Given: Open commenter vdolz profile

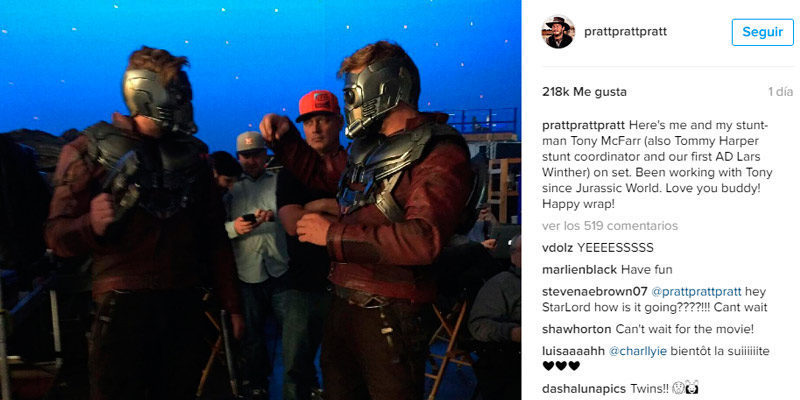Looking at the screenshot, I should point(557,248).
